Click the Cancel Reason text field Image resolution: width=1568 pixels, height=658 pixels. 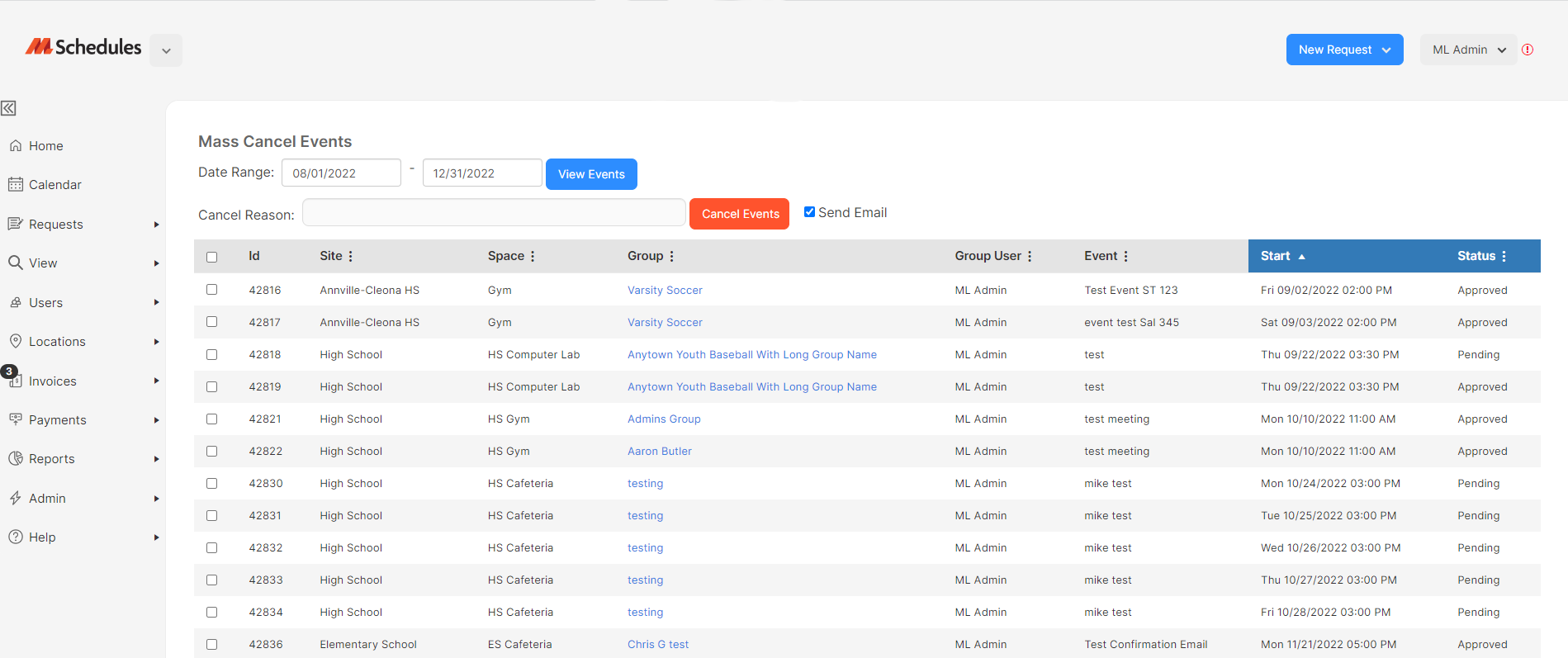[494, 212]
